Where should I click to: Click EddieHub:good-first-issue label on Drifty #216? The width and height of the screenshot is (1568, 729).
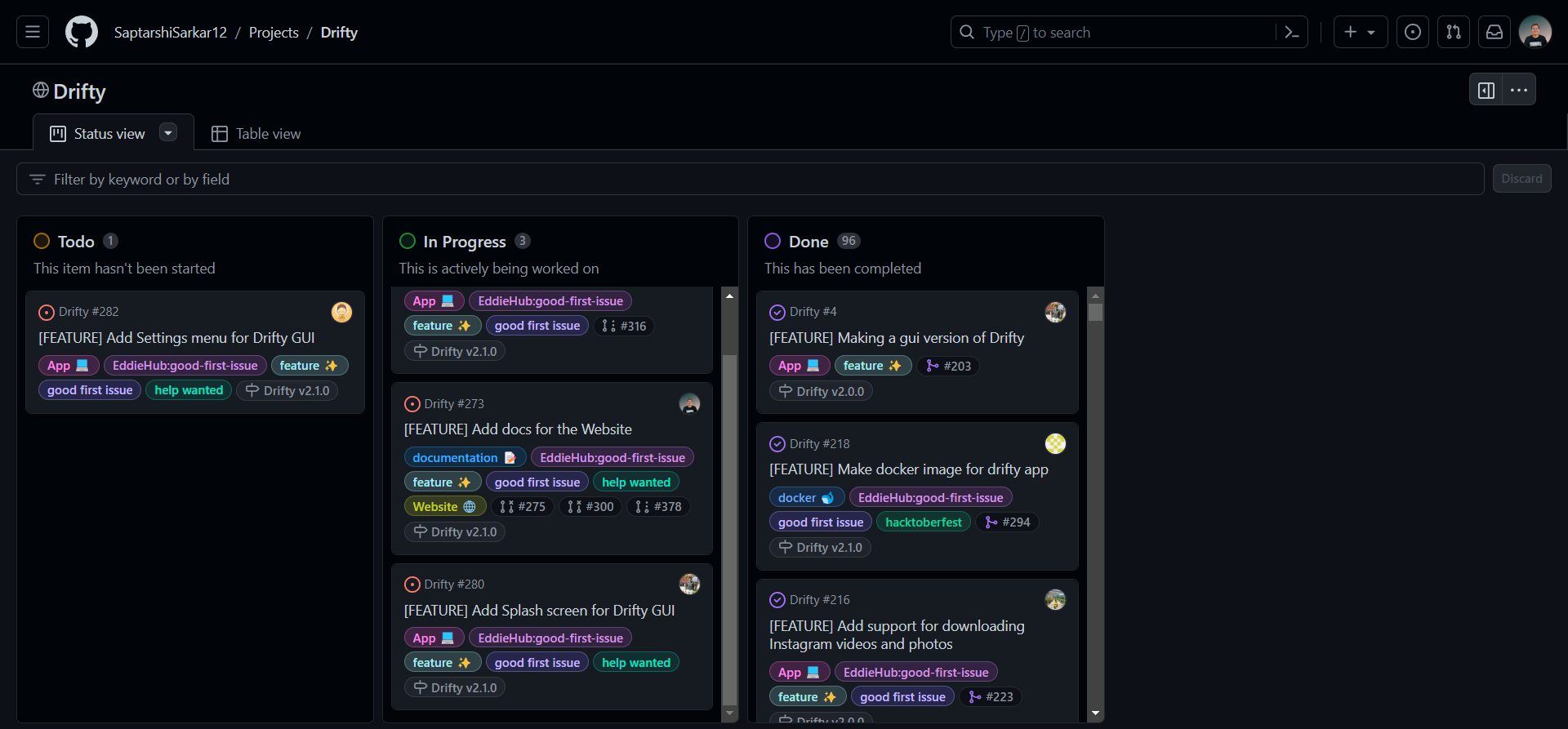915,672
